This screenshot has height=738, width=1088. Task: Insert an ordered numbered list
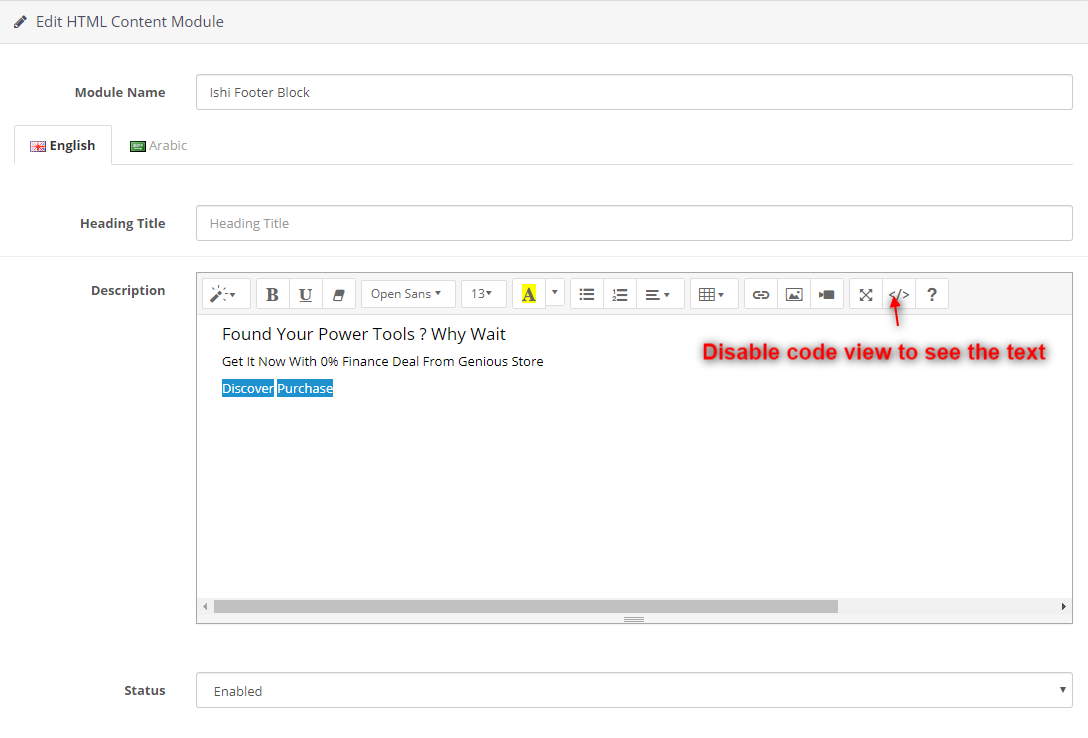click(x=620, y=294)
